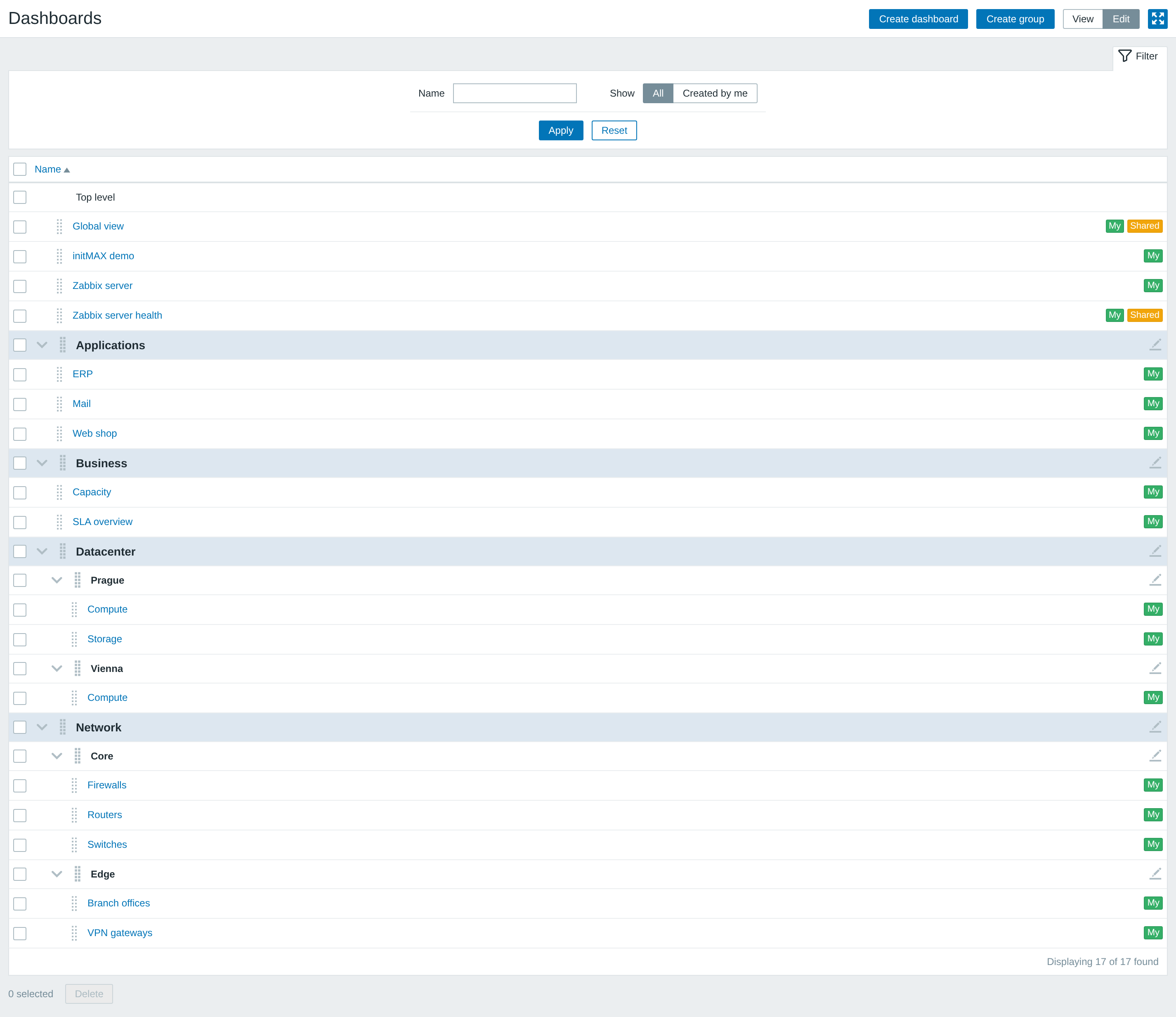Collapse the Network group chevron
Image resolution: width=1176 pixels, height=1017 pixels.
[42, 727]
